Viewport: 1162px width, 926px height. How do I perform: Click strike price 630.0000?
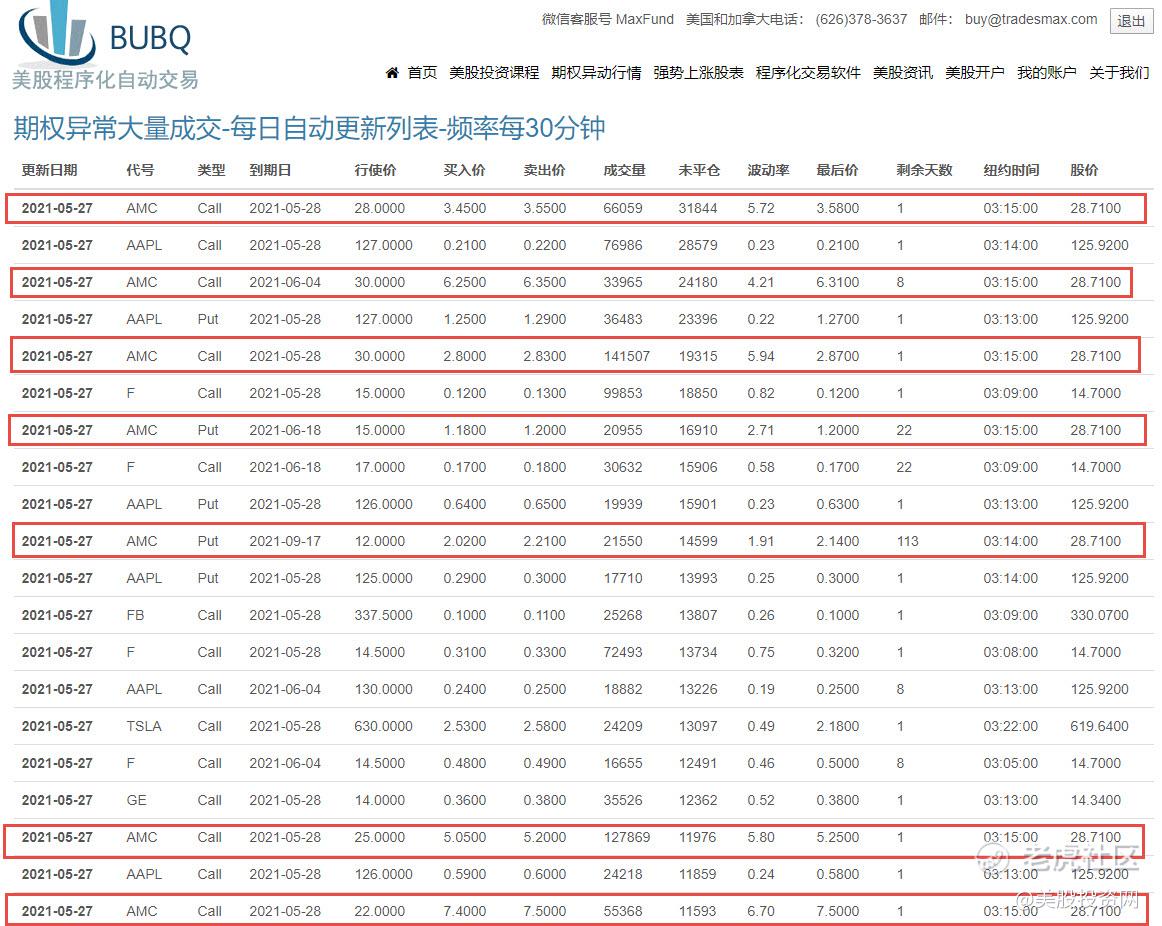383,726
